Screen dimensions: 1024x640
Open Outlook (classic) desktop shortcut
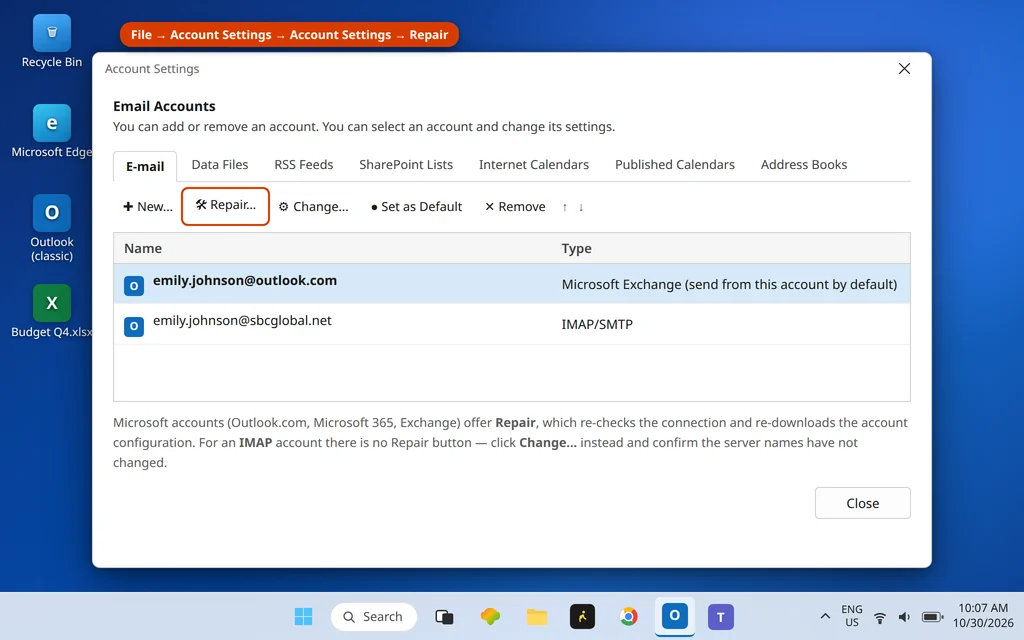[52, 228]
